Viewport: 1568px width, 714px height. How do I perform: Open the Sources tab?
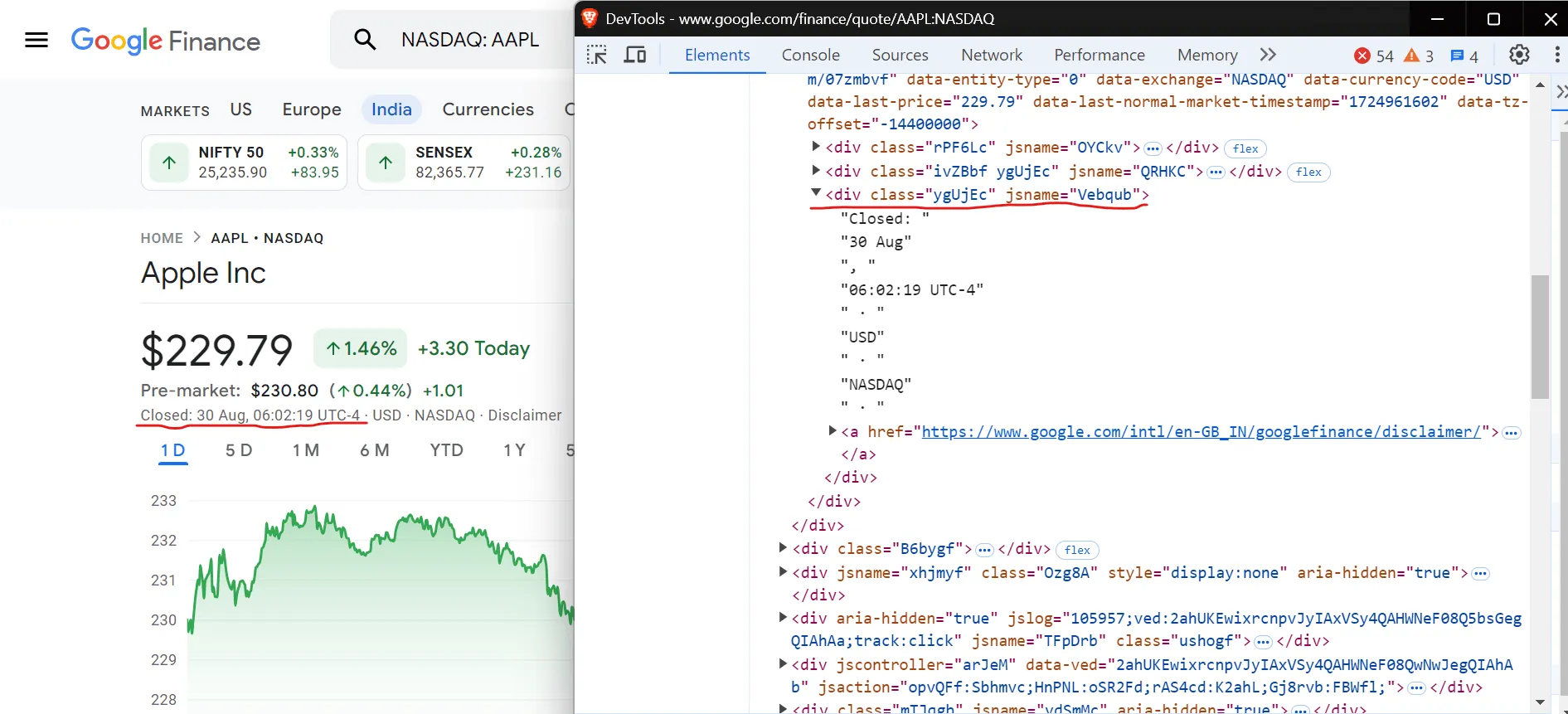tap(900, 55)
